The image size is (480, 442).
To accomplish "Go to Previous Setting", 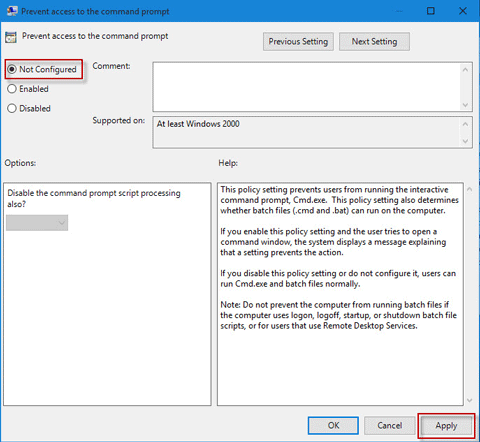I will (298, 42).
